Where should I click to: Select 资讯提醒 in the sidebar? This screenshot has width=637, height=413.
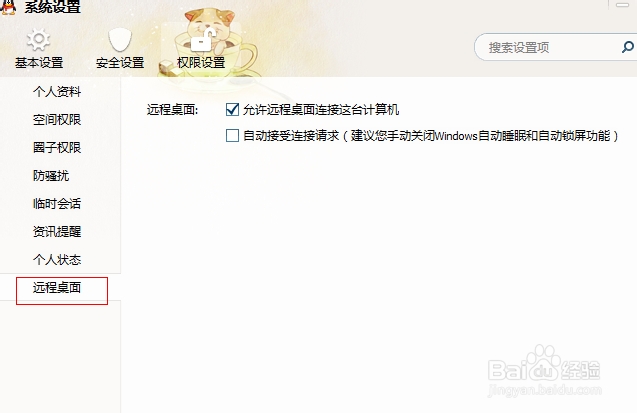(x=57, y=231)
